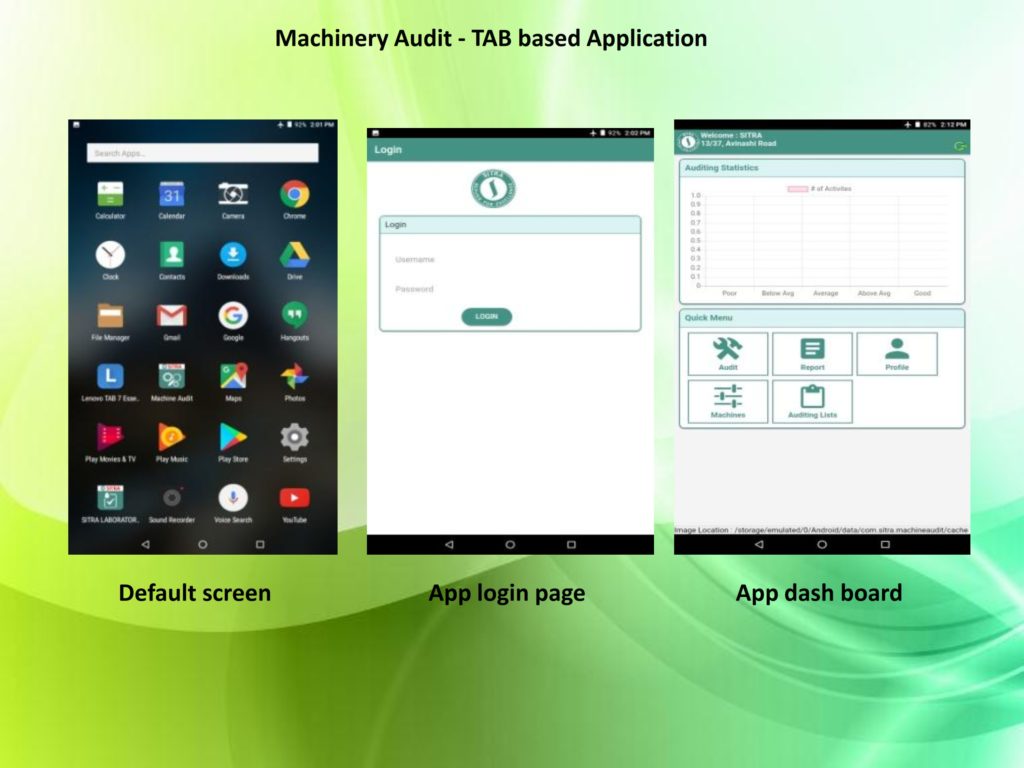Tap Back button on default screen
Viewport: 1024px width, 768px height.
(145, 544)
